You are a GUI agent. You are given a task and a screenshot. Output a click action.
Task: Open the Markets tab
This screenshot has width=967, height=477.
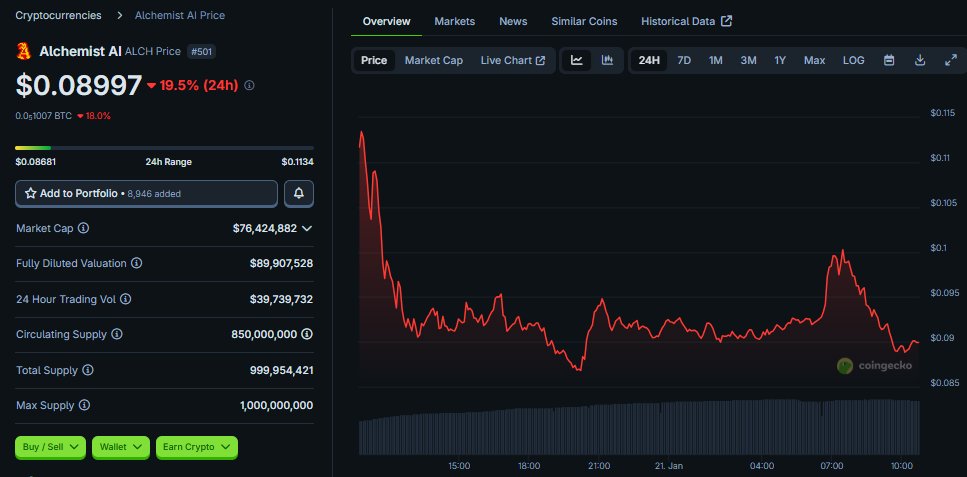(x=455, y=21)
